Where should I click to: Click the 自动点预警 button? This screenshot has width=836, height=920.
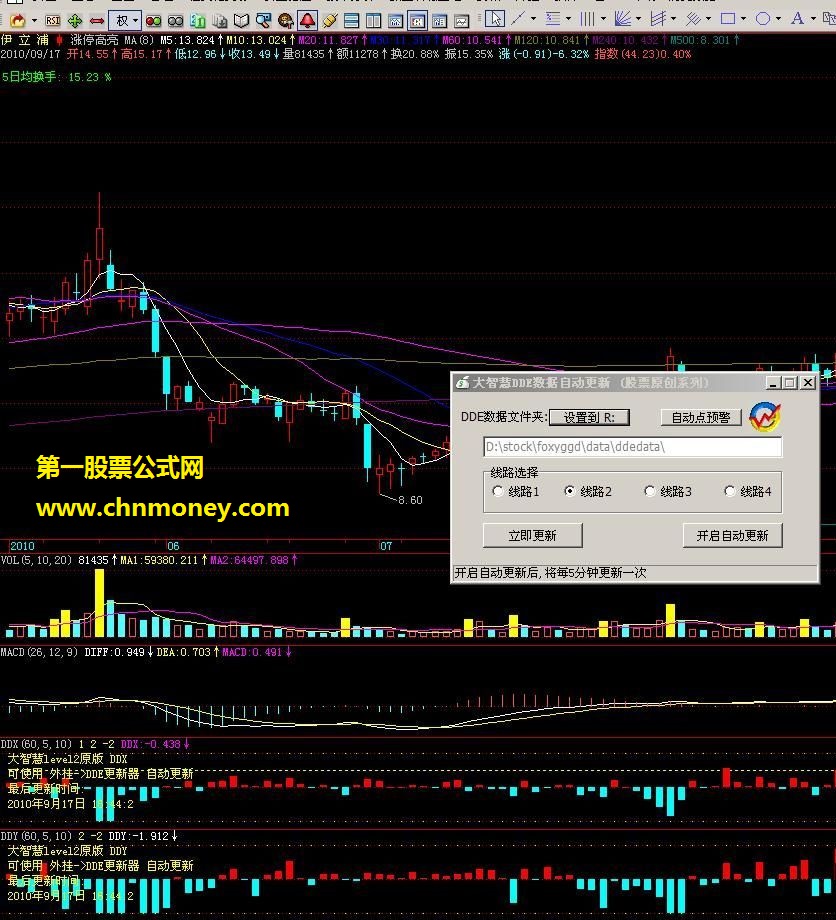pyautogui.click(x=700, y=417)
